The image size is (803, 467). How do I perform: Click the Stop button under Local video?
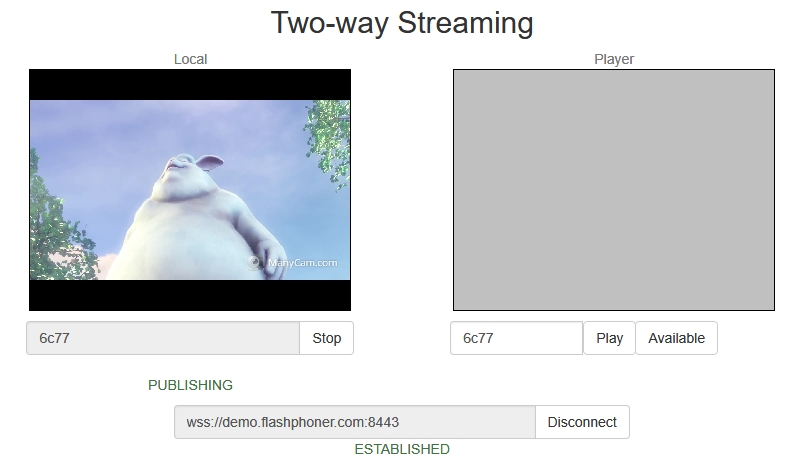click(x=326, y=338)
